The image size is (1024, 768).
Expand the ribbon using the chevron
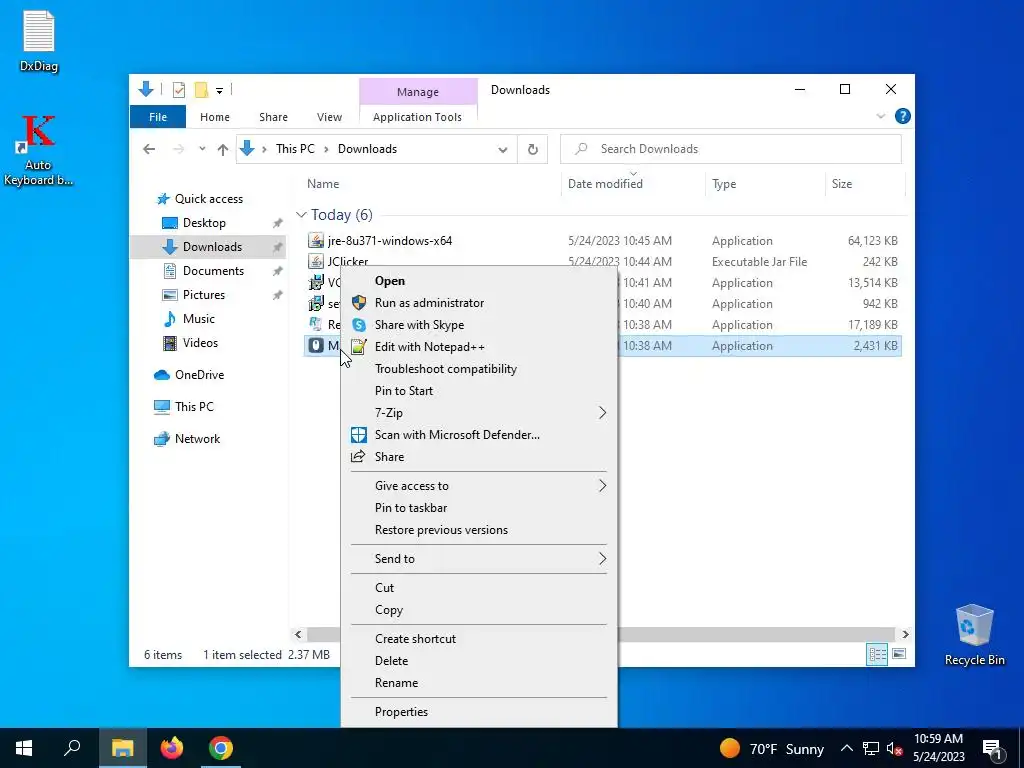(880, 116)
